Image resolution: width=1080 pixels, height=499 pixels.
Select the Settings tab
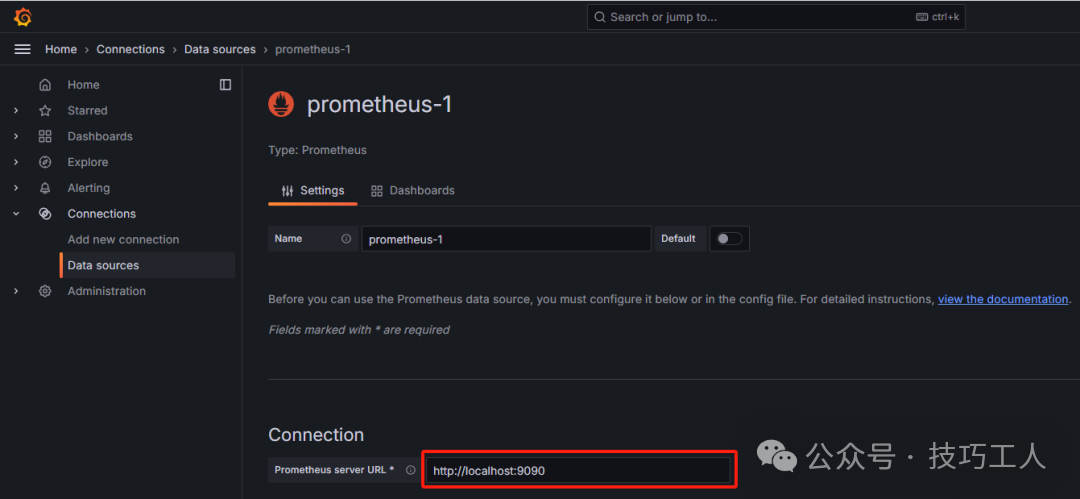[x=312, y=190]
